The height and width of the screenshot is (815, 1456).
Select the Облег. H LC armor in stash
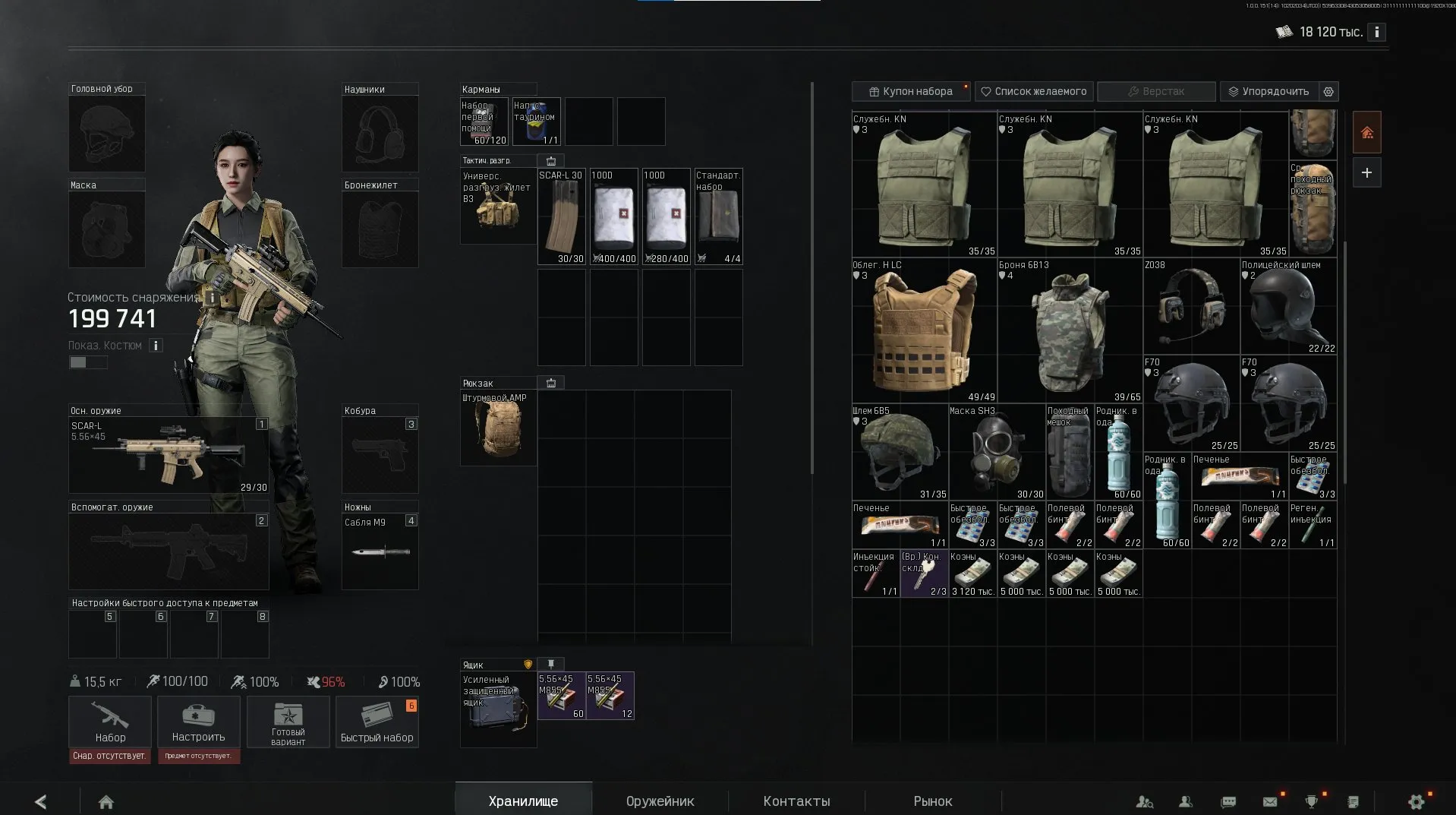pyautogui.click(x=925, y=330)
